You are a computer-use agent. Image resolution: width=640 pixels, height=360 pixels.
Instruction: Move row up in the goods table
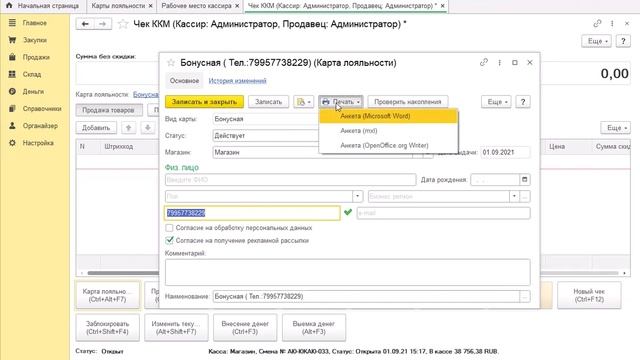129,128
